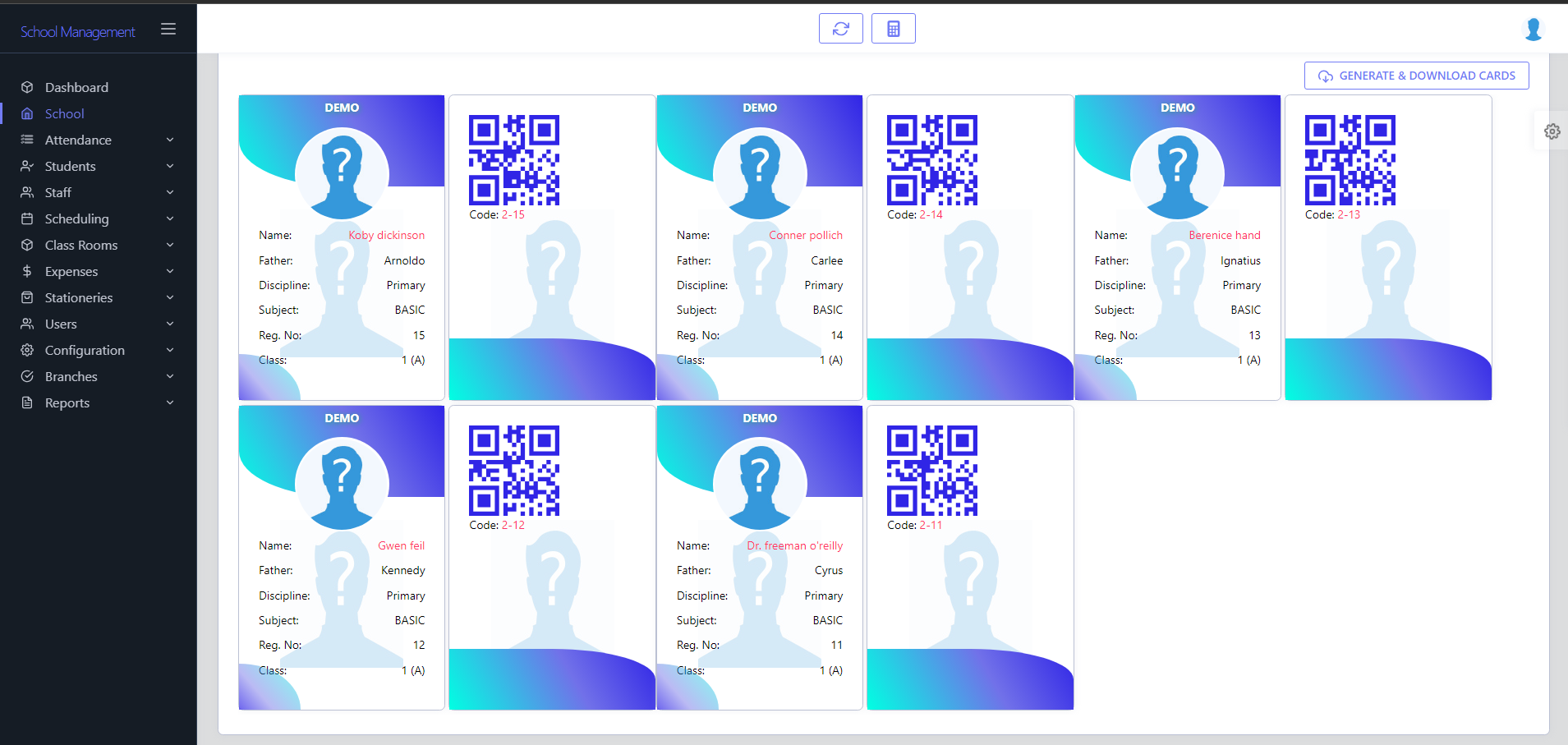Expand the Reports menu chevron
This screenshot has height=745, width=1568.
(x=170, y=402)
